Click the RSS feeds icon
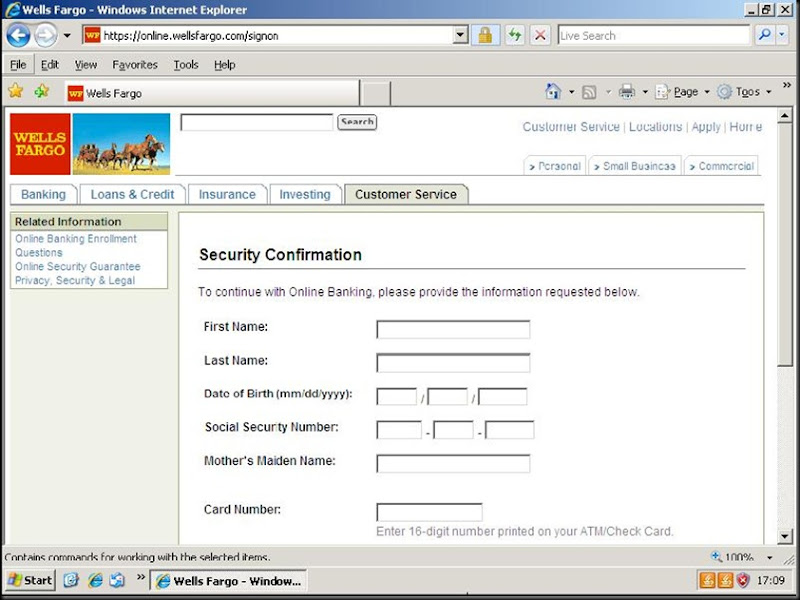Screen dimensions: 800x600 [589, 92]
